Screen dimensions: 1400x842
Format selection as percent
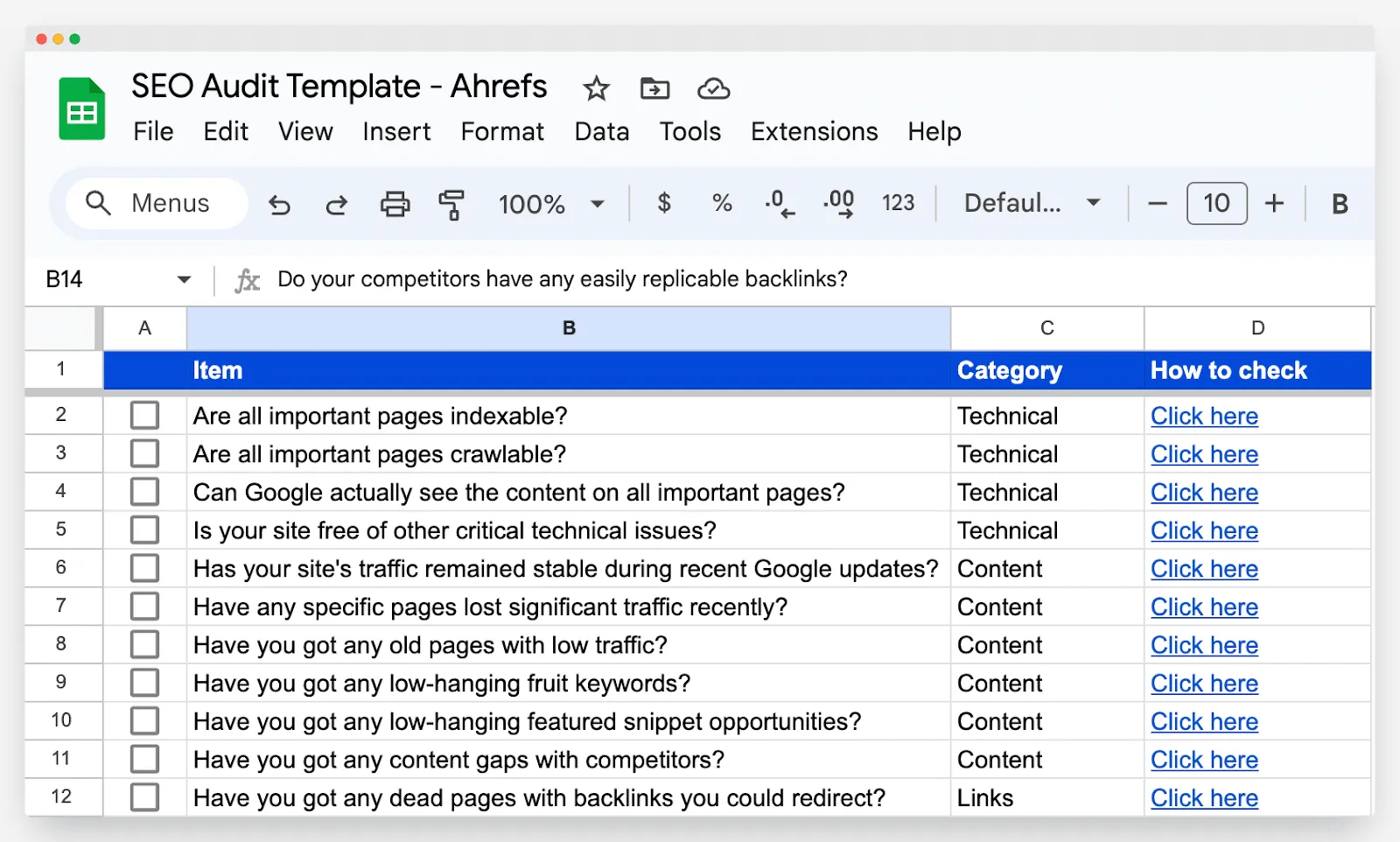[x=721, y=204]
